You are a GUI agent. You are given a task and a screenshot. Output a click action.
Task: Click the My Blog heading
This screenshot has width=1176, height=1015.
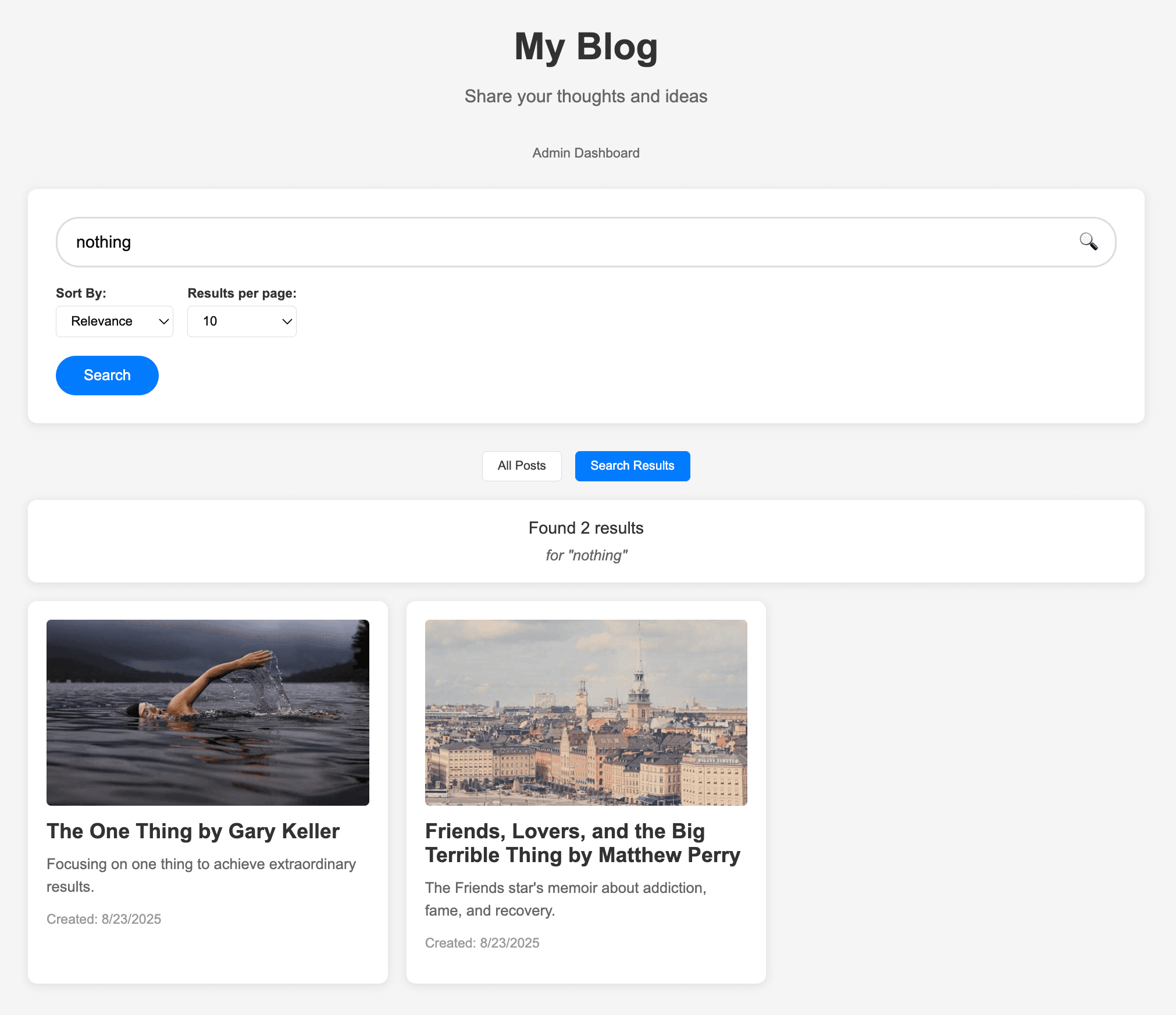pos(586,47)
